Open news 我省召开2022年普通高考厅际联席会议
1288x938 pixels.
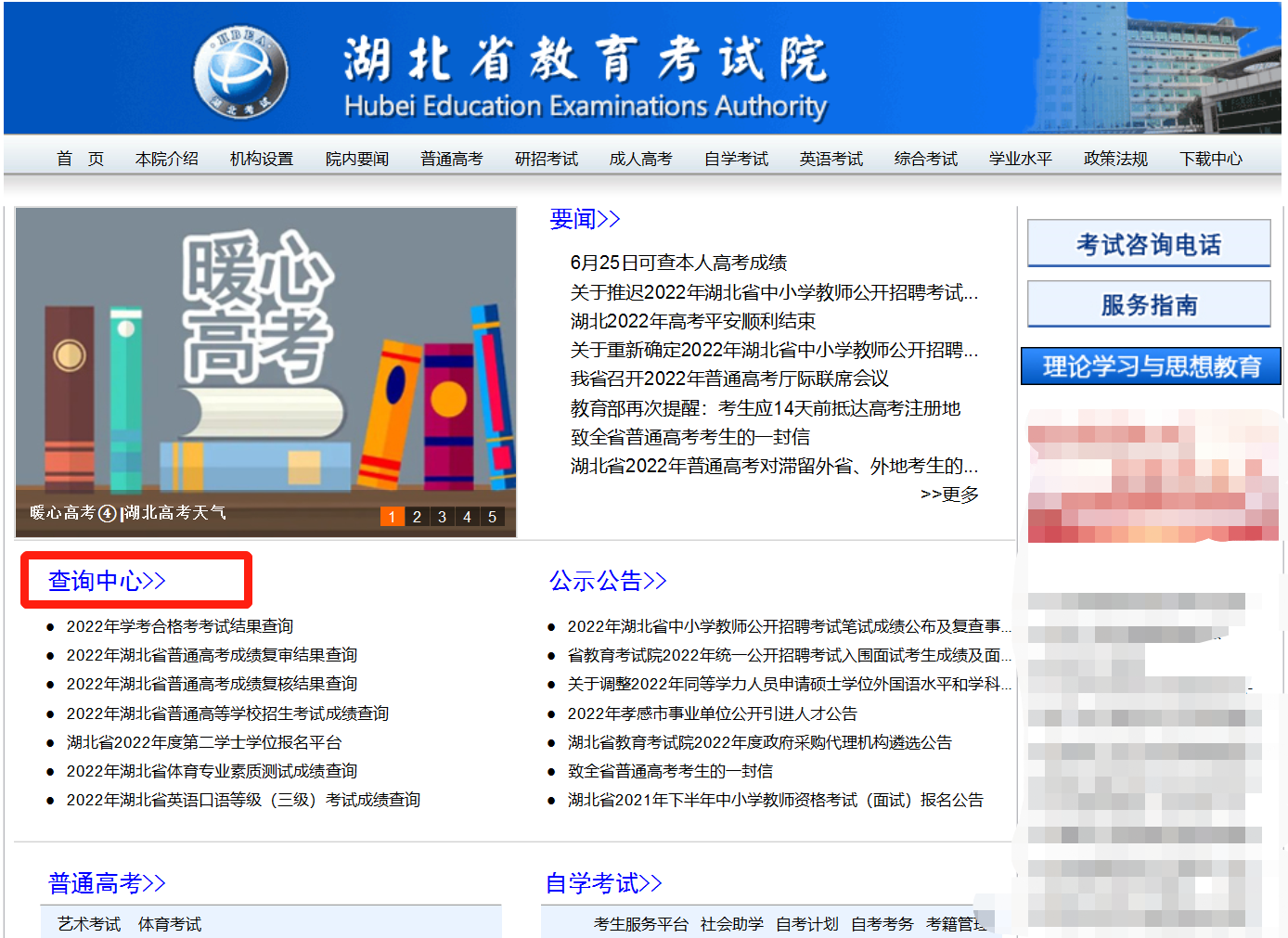pos(729,379)
